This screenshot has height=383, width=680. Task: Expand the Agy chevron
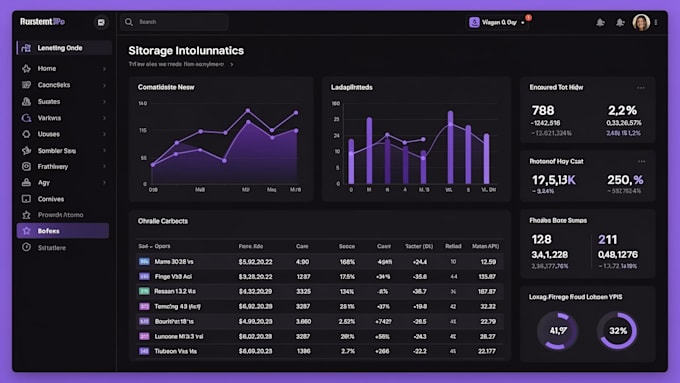(x=104, y=183)
